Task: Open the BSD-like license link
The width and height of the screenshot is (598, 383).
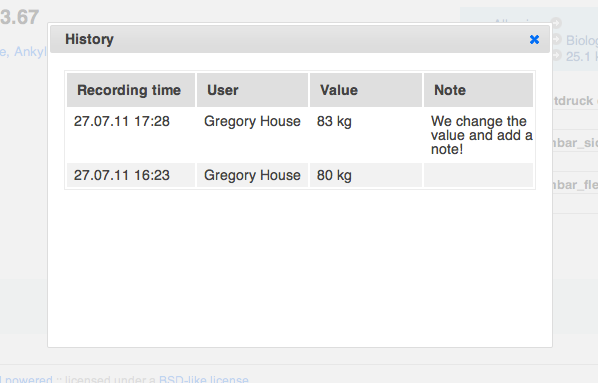Action: [x=204, y=379]
